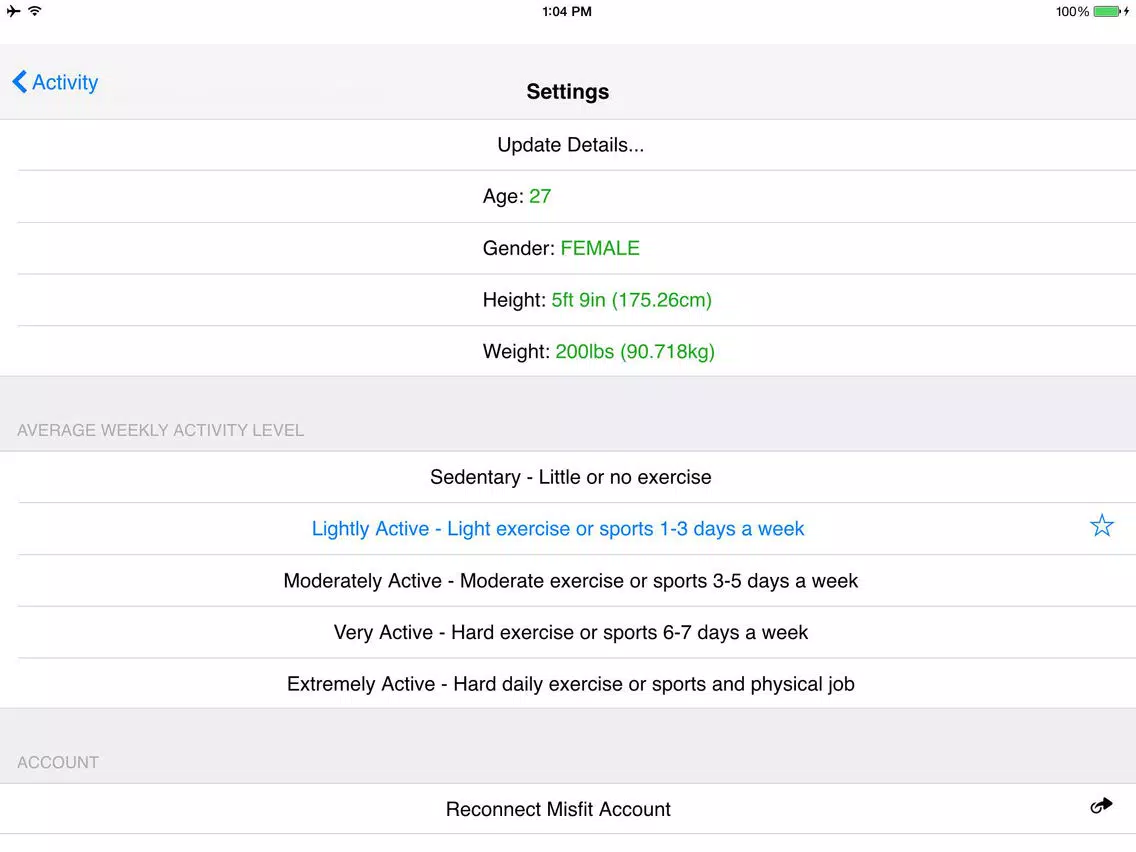Viewport: 1136px width, 852px height.
Task: Choose Moderately Active activity level
Action: point(568,581)
